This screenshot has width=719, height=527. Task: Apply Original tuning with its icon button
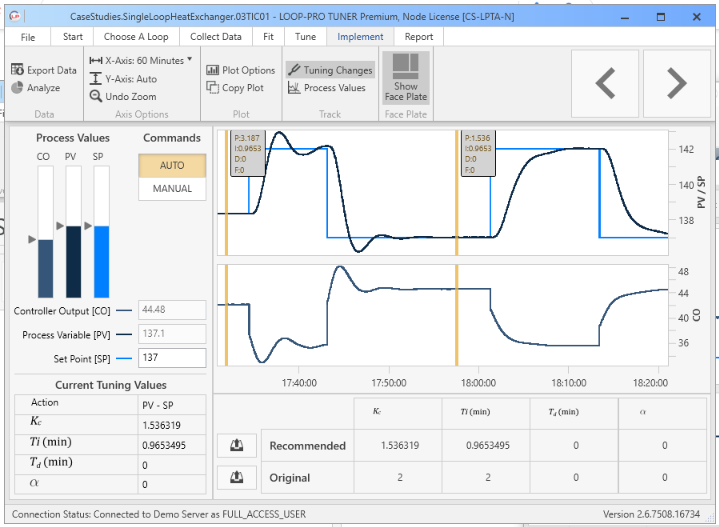click(237, 477)
